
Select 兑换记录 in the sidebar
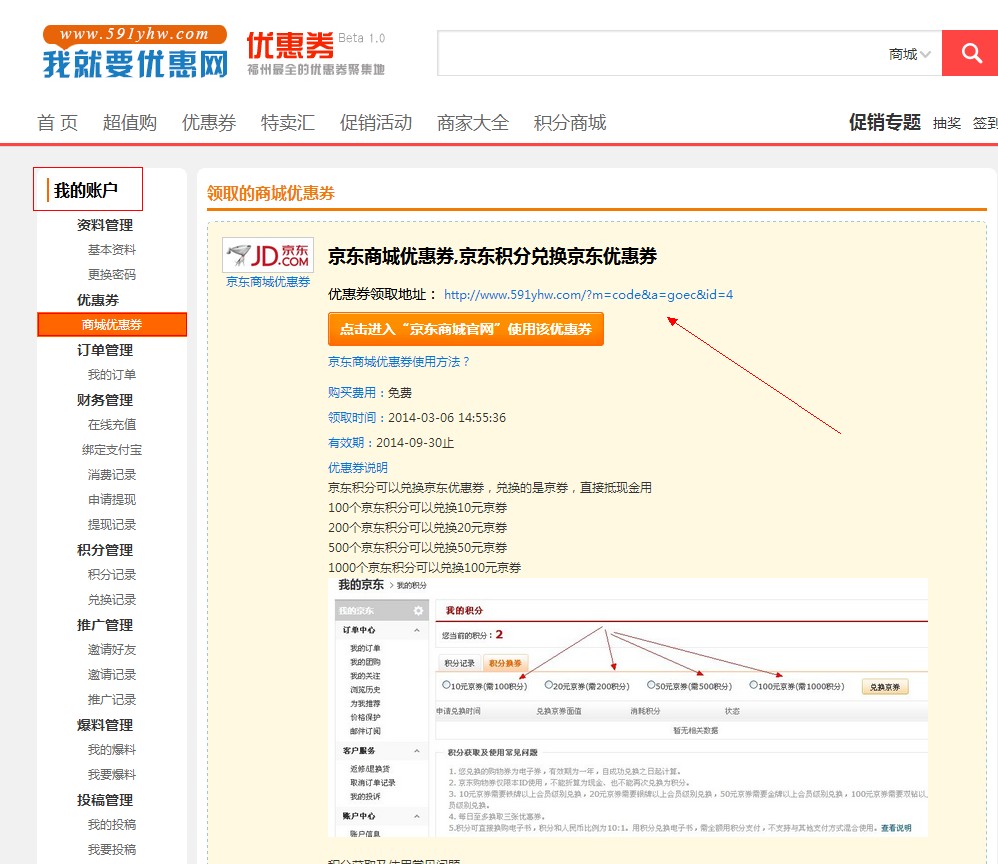112,600
